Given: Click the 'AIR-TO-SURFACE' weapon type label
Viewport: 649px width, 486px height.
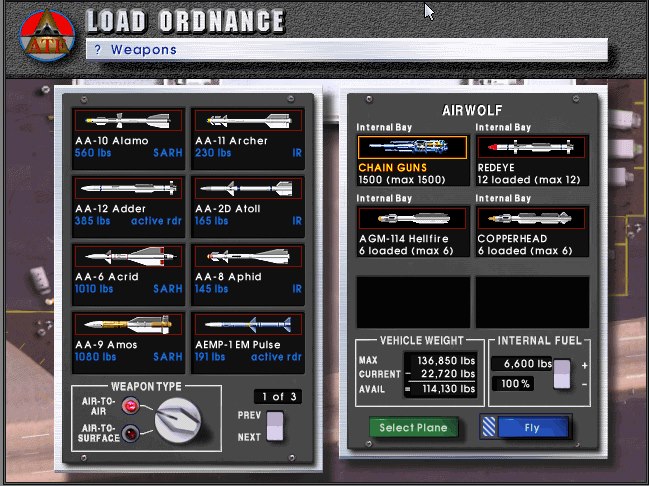Looking at the screenshot, I should point(99,433).
